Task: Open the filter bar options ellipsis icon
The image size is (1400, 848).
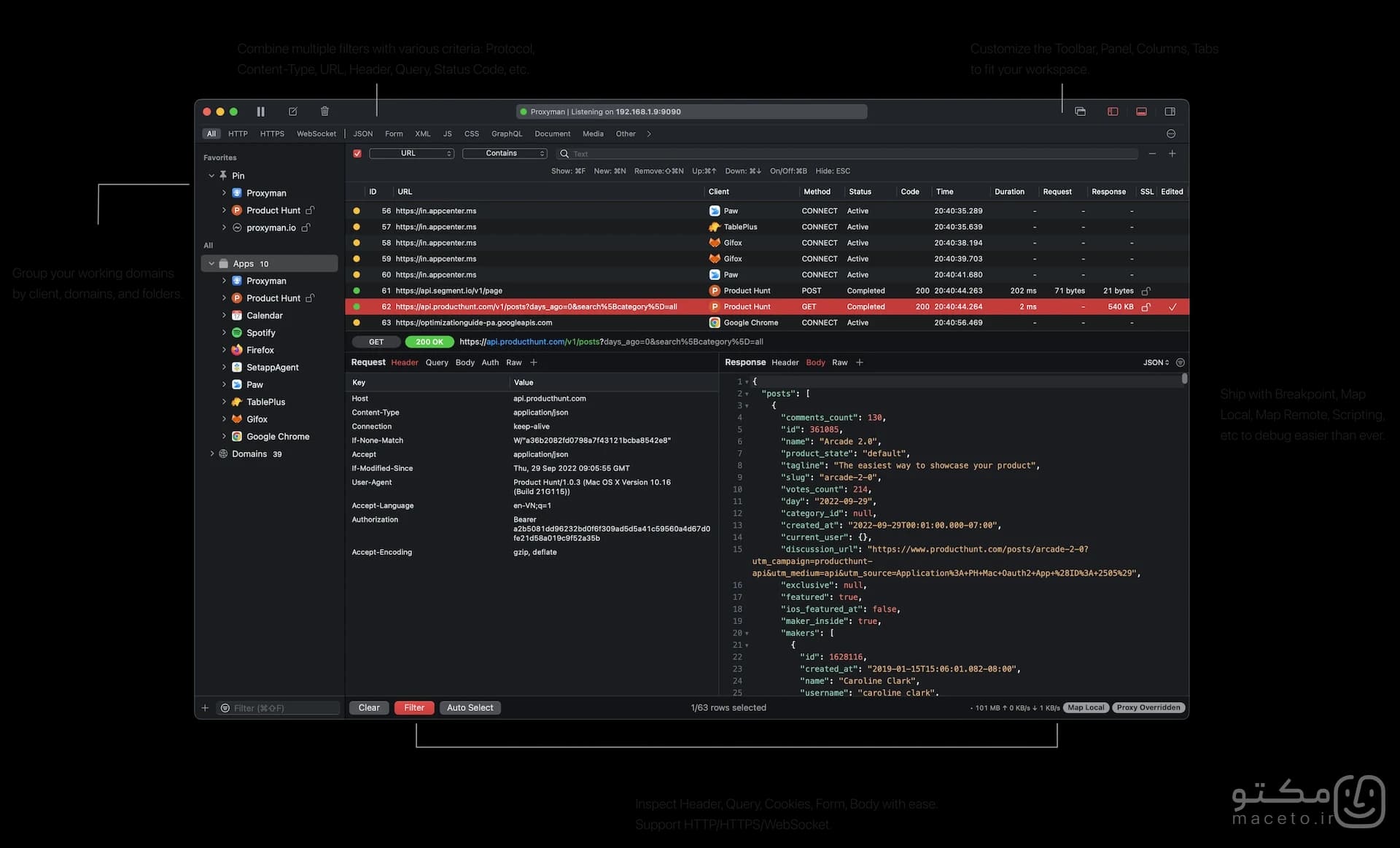Action: (1171, 133)
